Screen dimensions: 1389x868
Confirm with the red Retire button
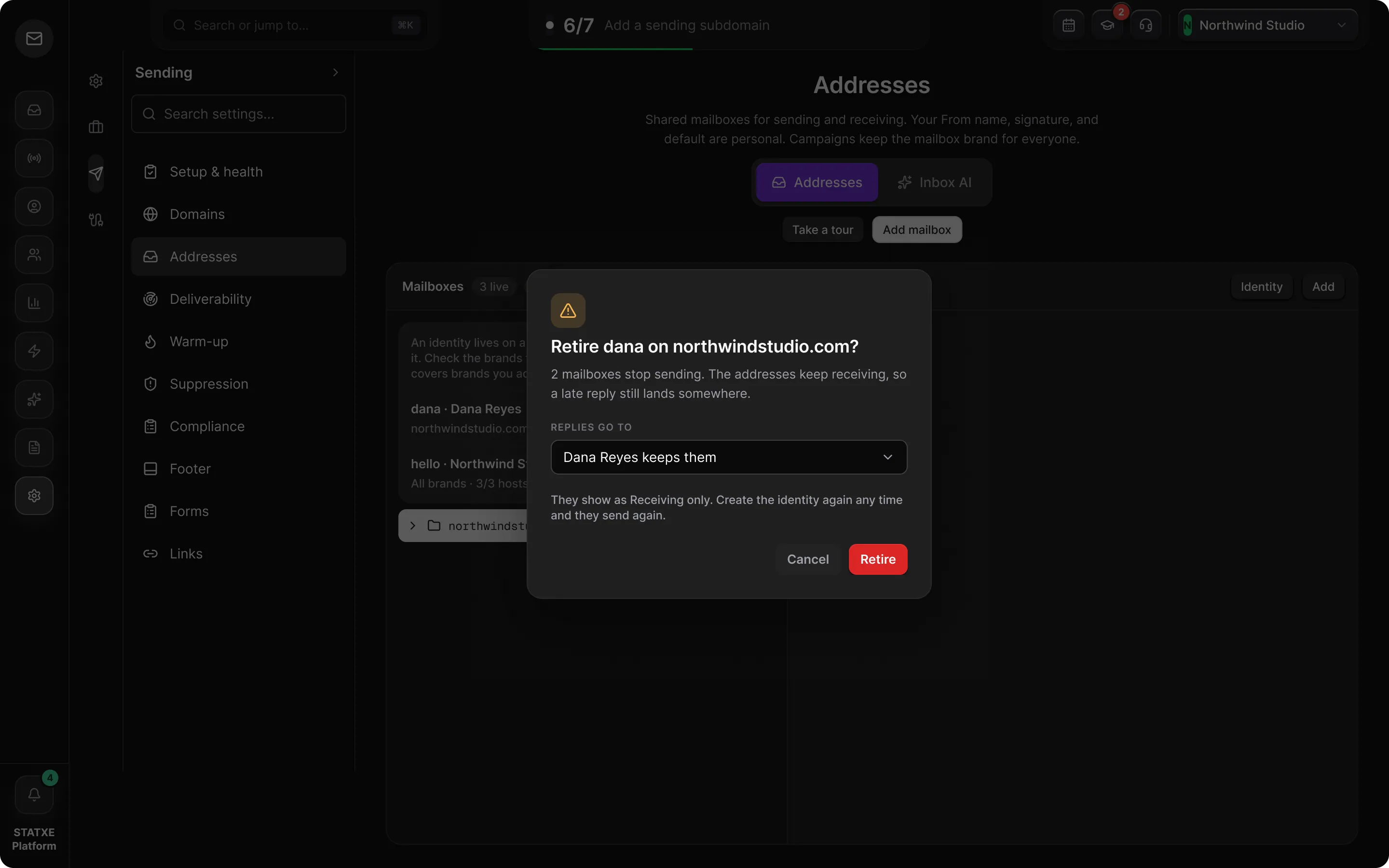878,559
